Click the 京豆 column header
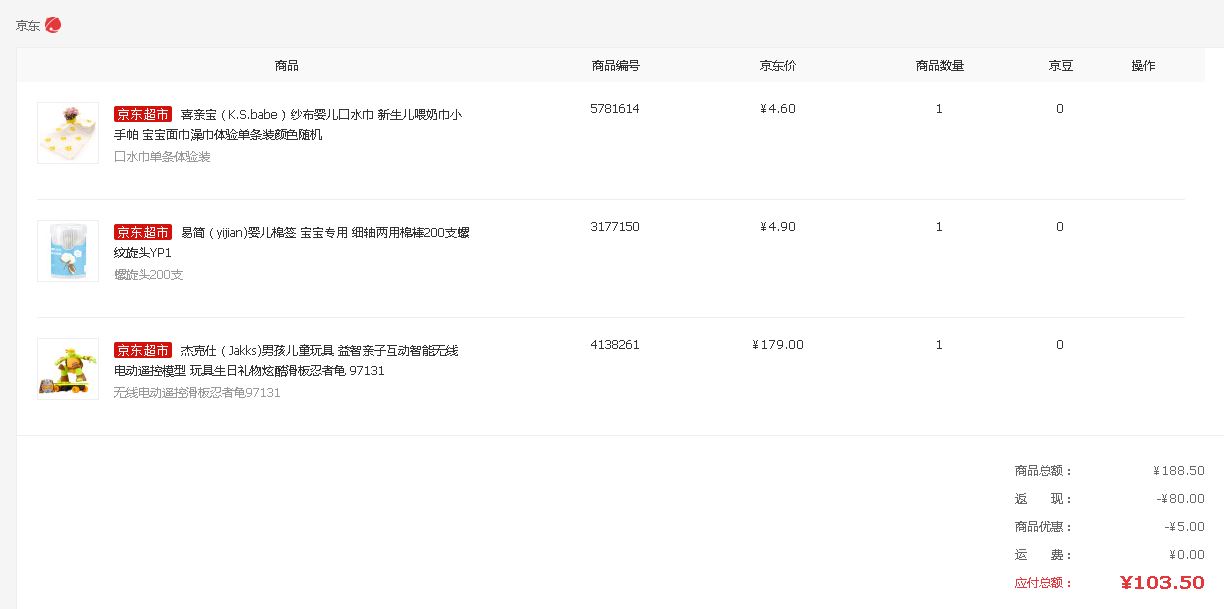 1060,66
